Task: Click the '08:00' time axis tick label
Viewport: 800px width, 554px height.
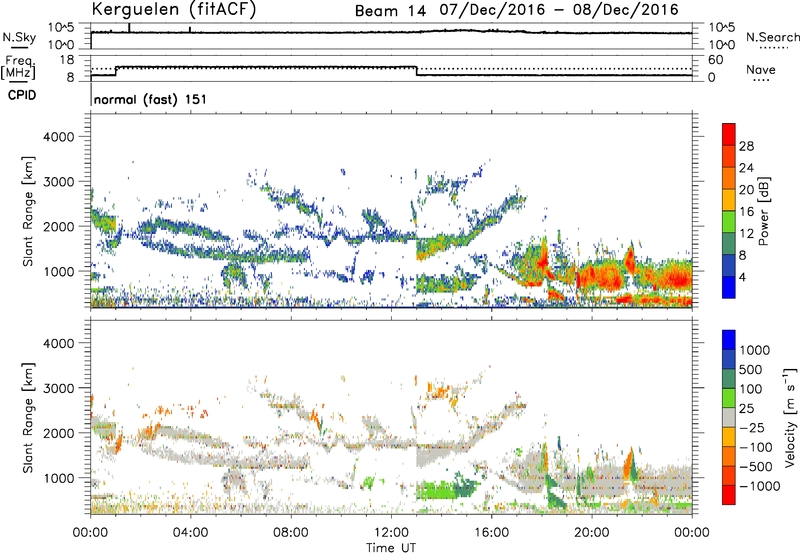Action: [x=290, y=533]
